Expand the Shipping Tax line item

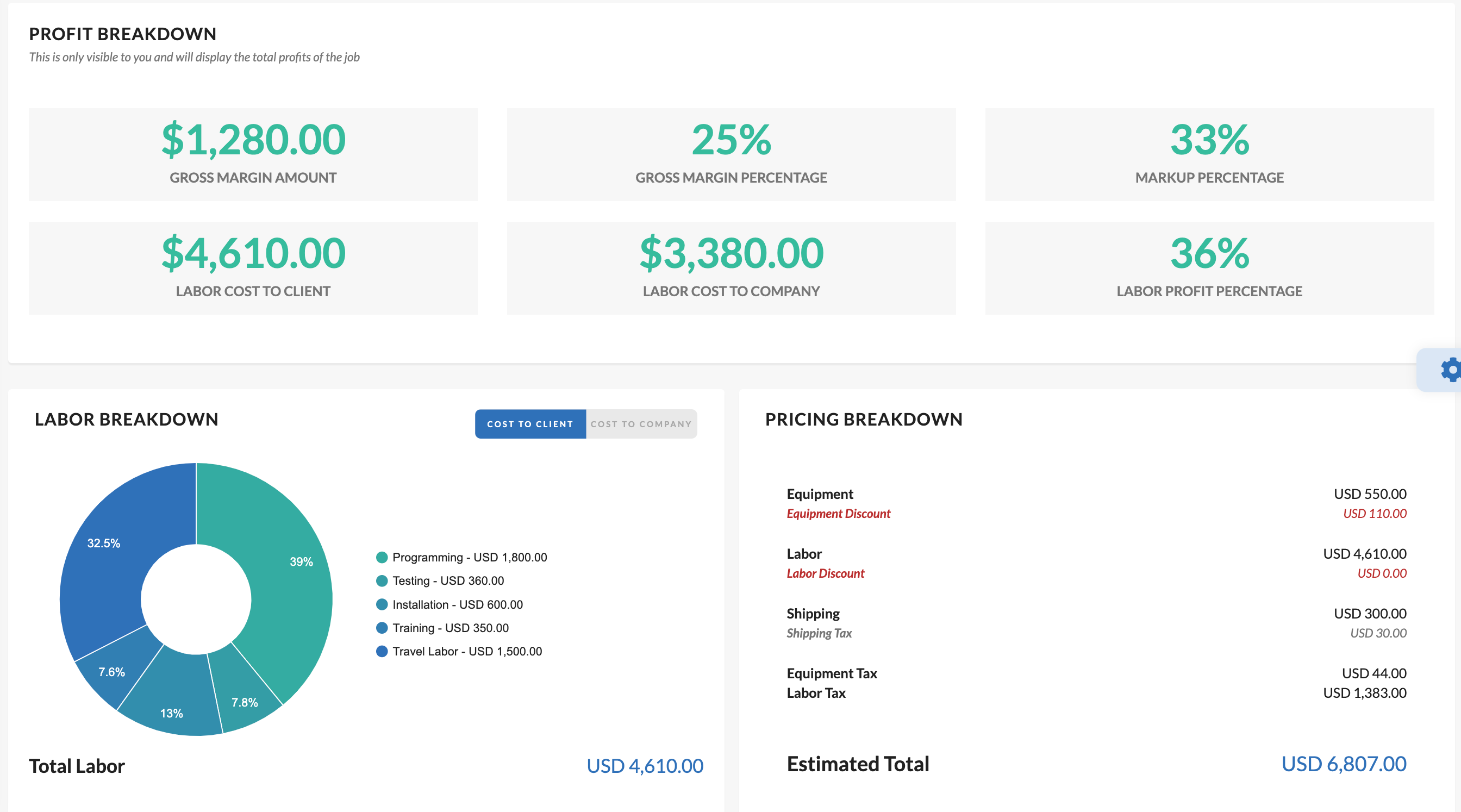819,633
